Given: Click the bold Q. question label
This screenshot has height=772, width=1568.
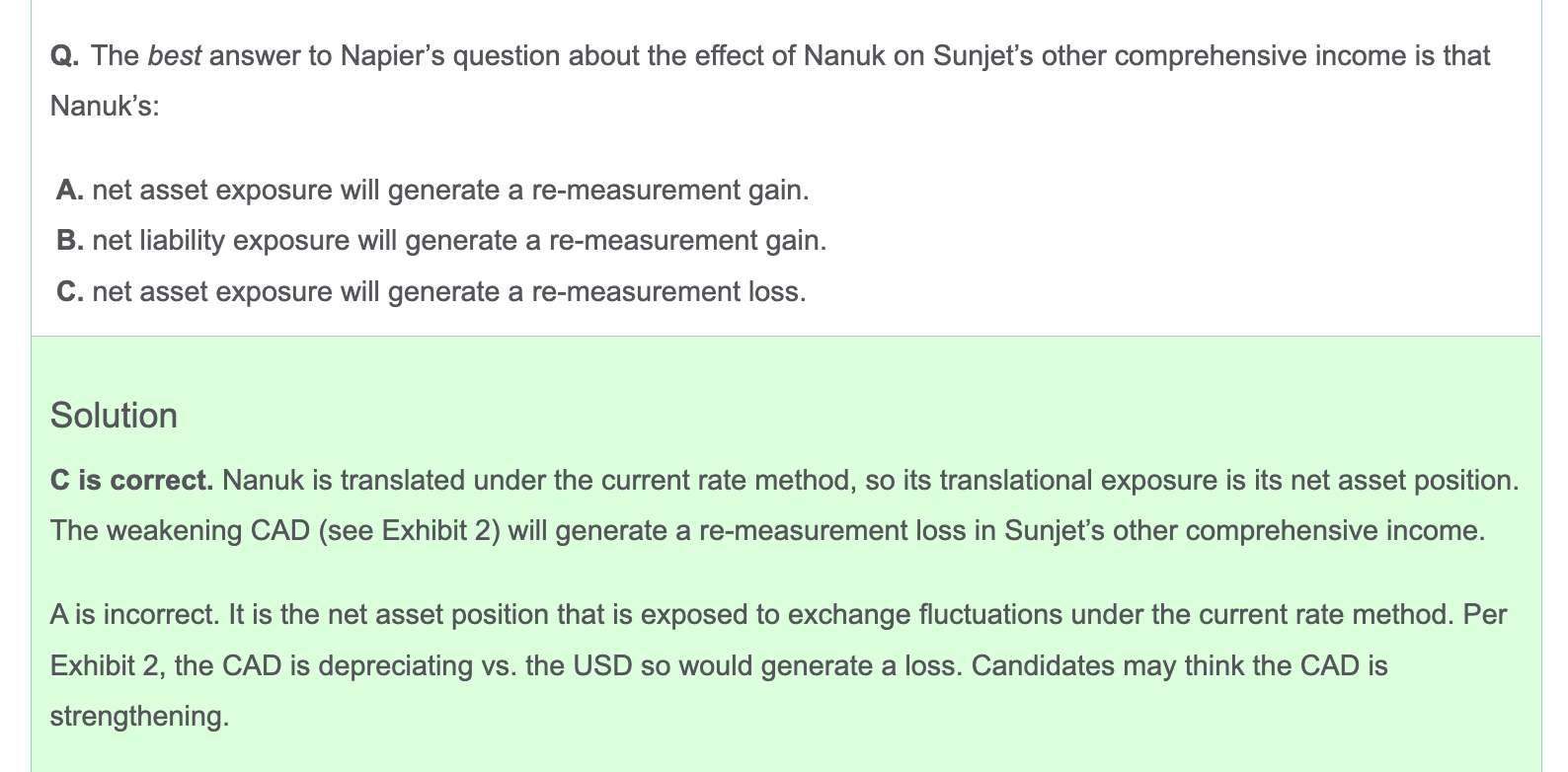Looking at the screenshot, I should [x=65, y=56].
